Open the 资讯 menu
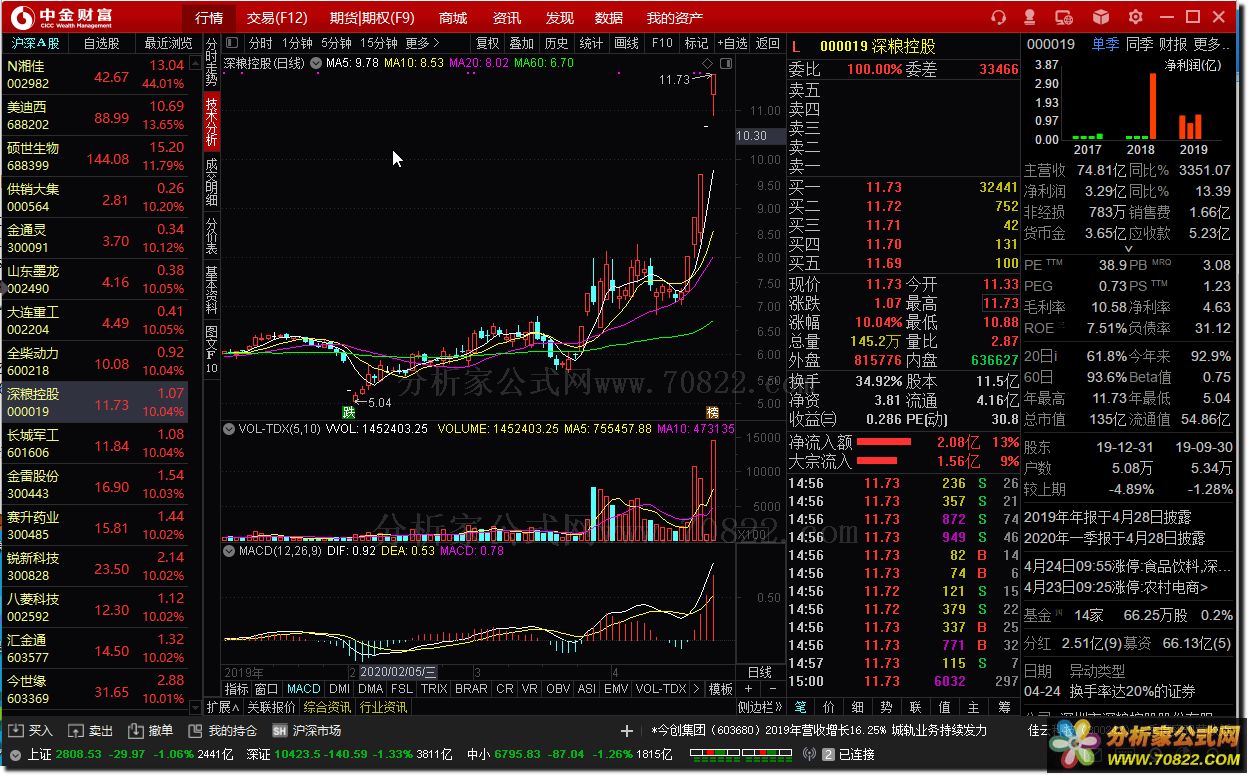The height and width of the screenshot is (775, 1249). [507, 18]
